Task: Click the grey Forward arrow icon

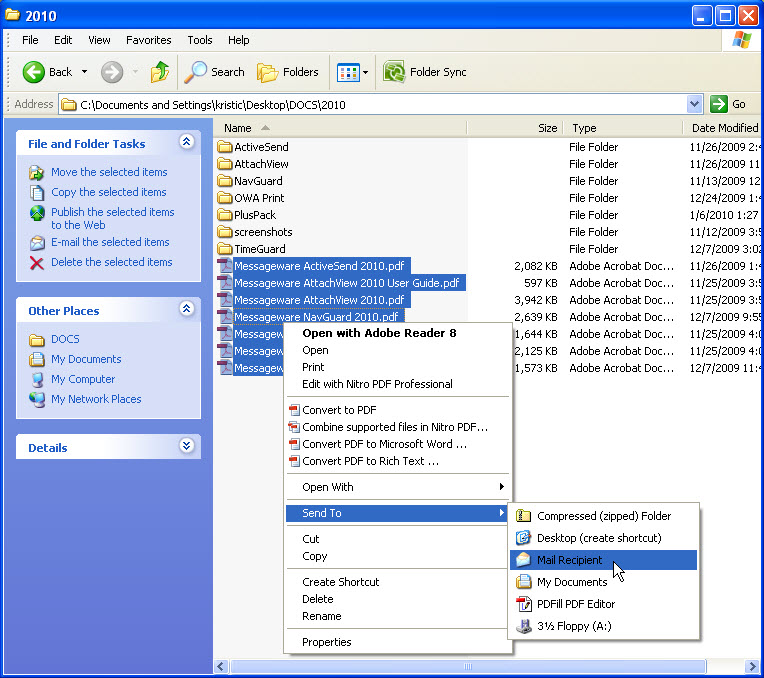Action: click(x=112, y=72)
